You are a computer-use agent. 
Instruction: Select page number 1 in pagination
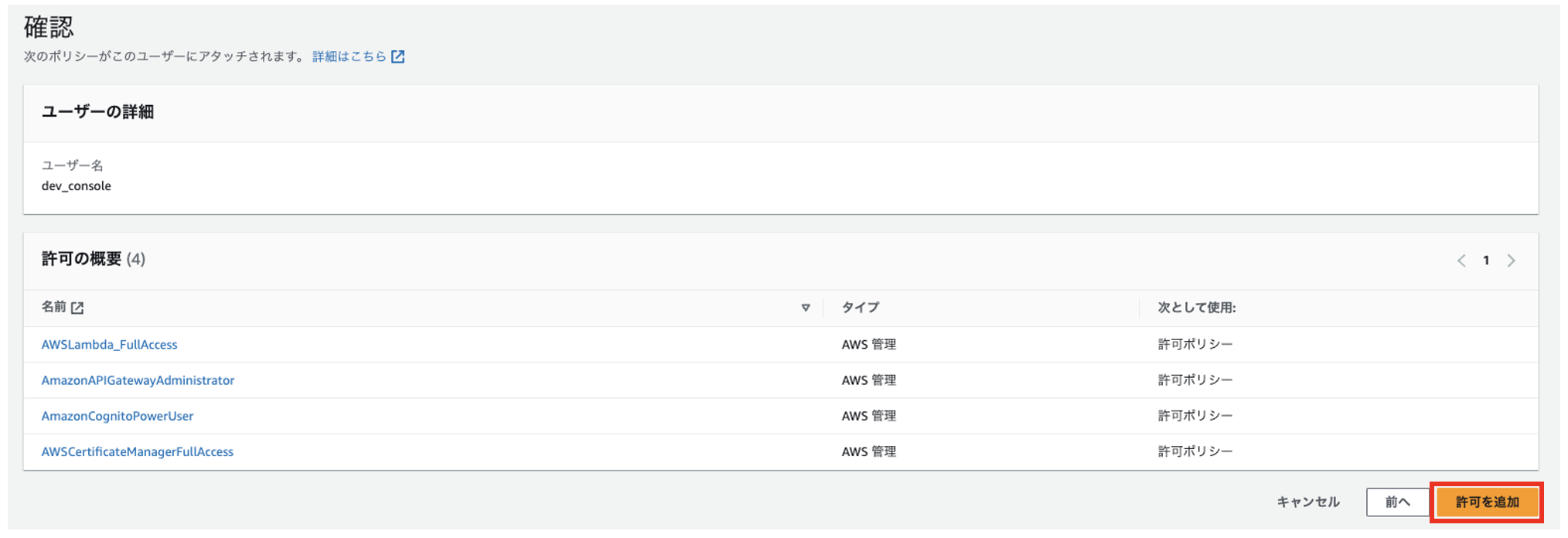pyautogui.click(x=1486, y=260)
